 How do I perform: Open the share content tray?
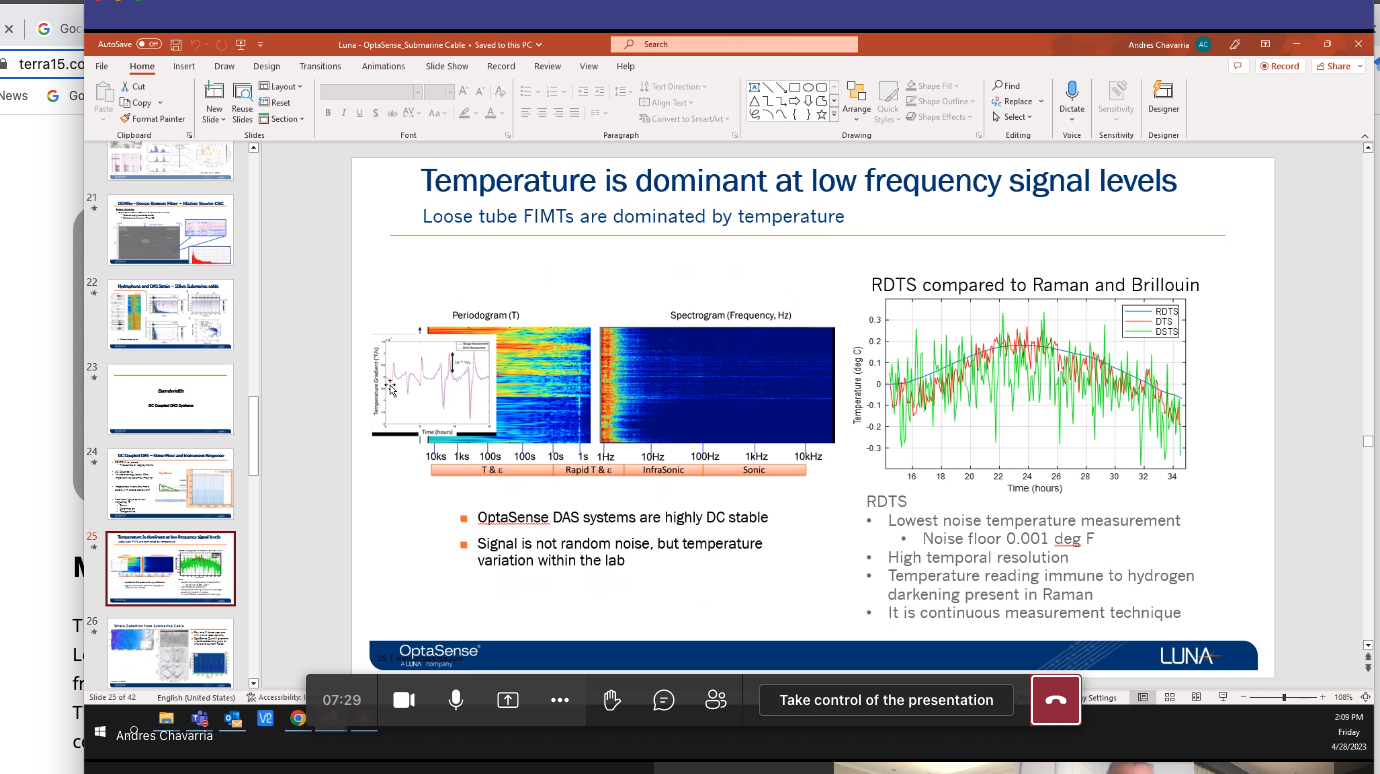click(x=508, y=700)
